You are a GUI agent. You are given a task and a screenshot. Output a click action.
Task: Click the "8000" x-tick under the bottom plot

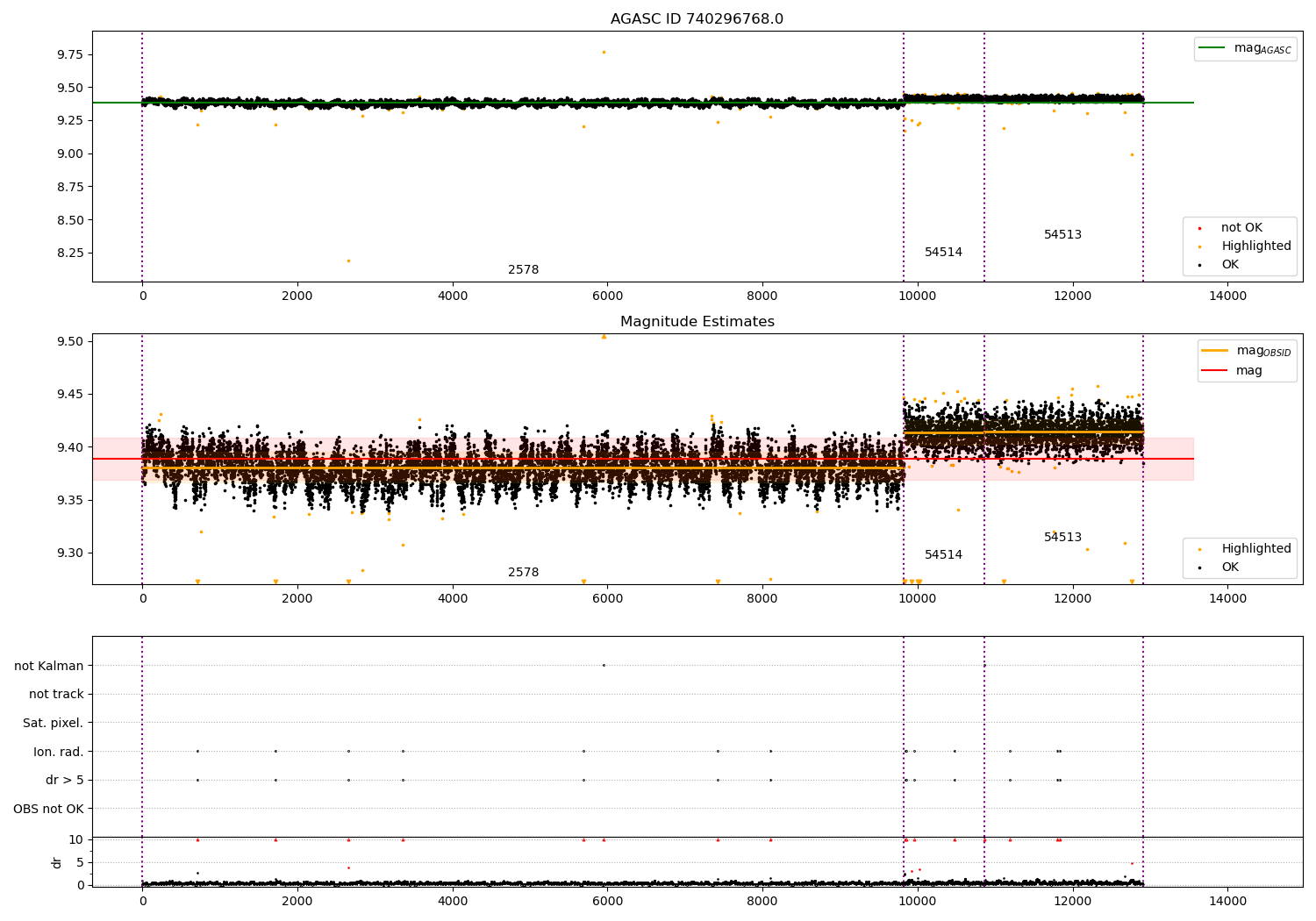click(x=762, y=902)
